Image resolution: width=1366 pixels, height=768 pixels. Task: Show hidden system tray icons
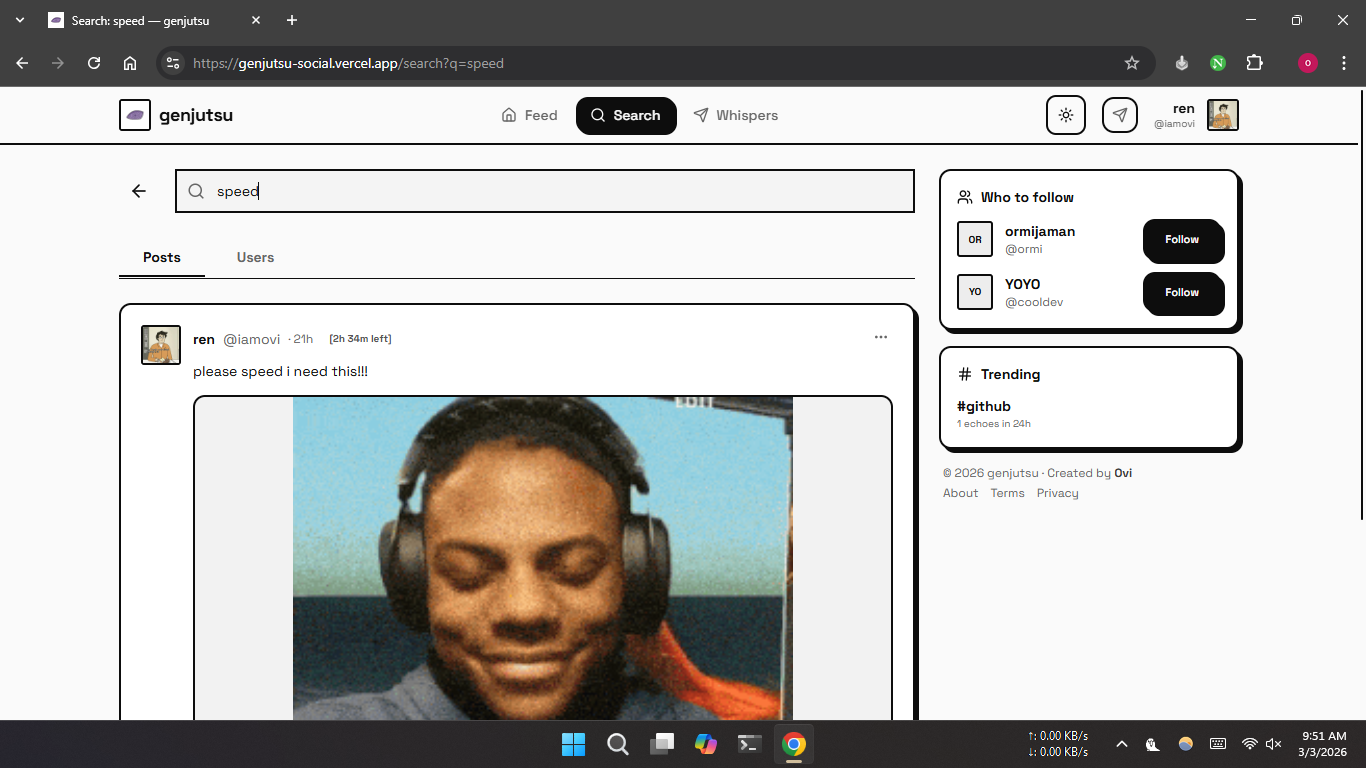click(x=1122, y=744)
